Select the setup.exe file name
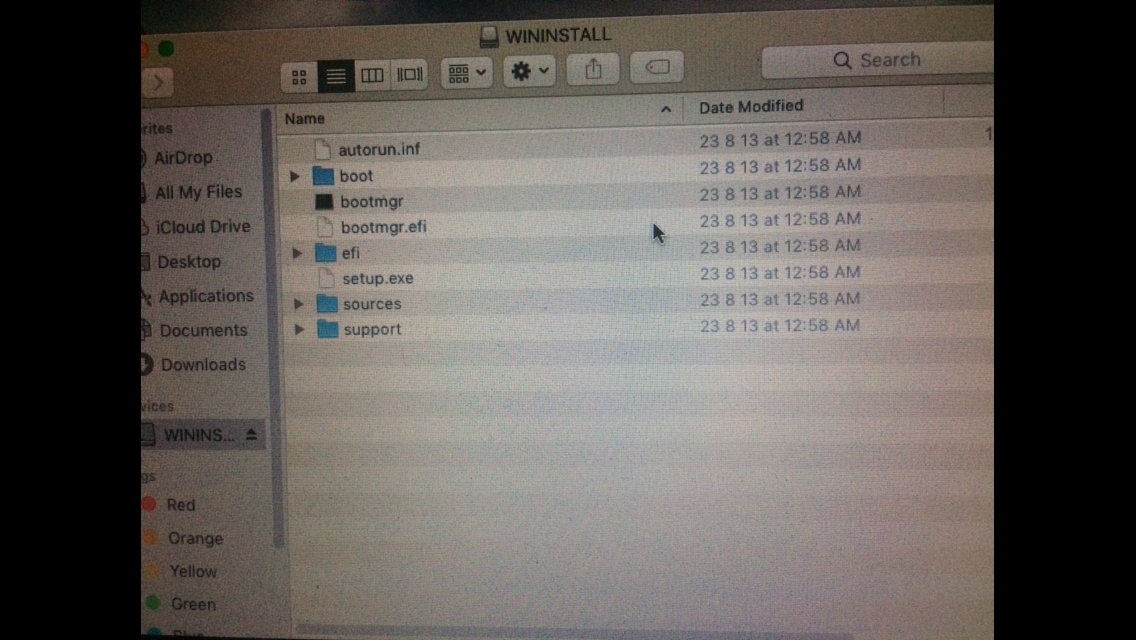1136x640 pixels. pos(377,278)
